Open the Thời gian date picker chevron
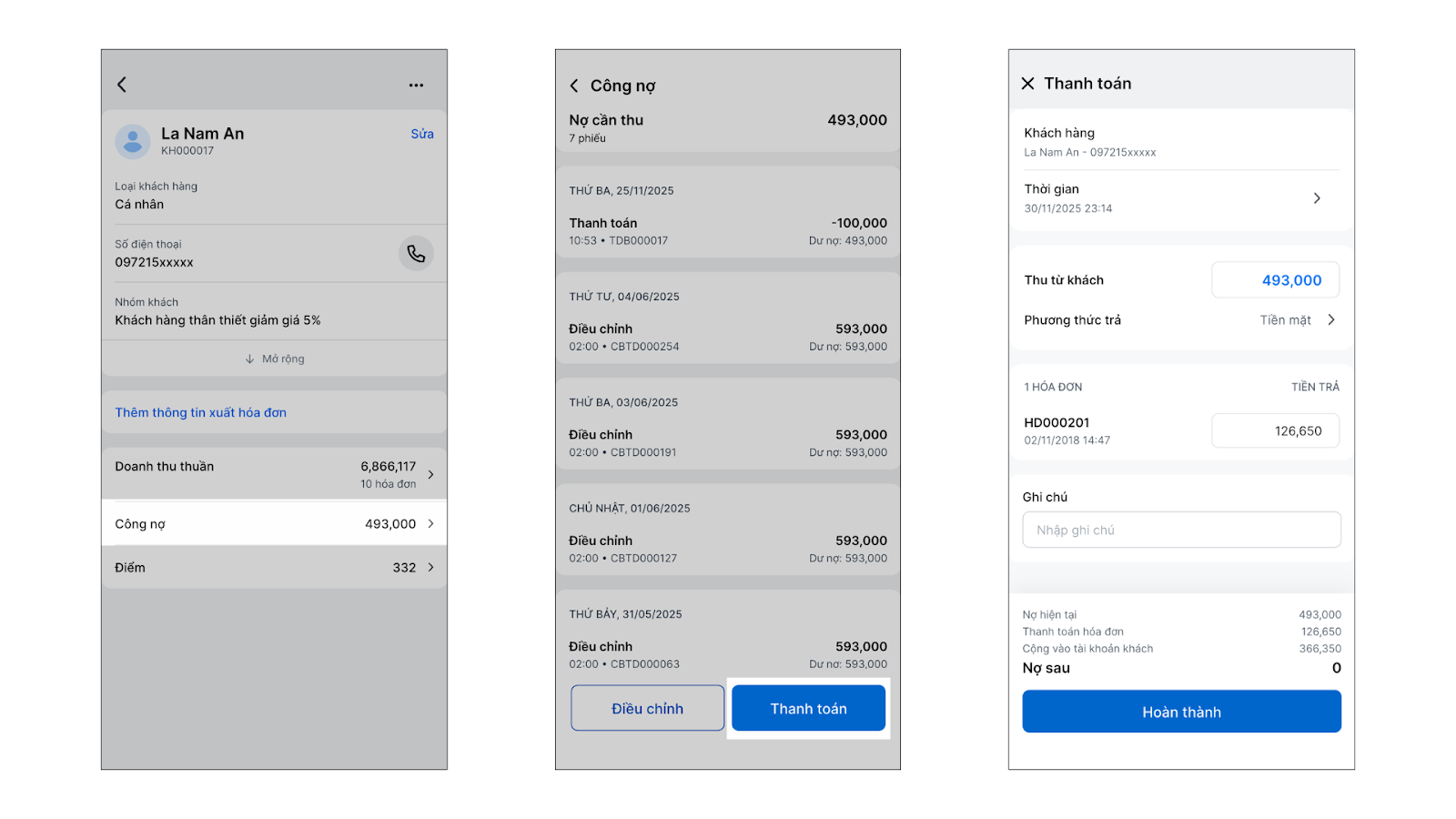Viewport: 1456px width, 819px height. [1317, 198]
